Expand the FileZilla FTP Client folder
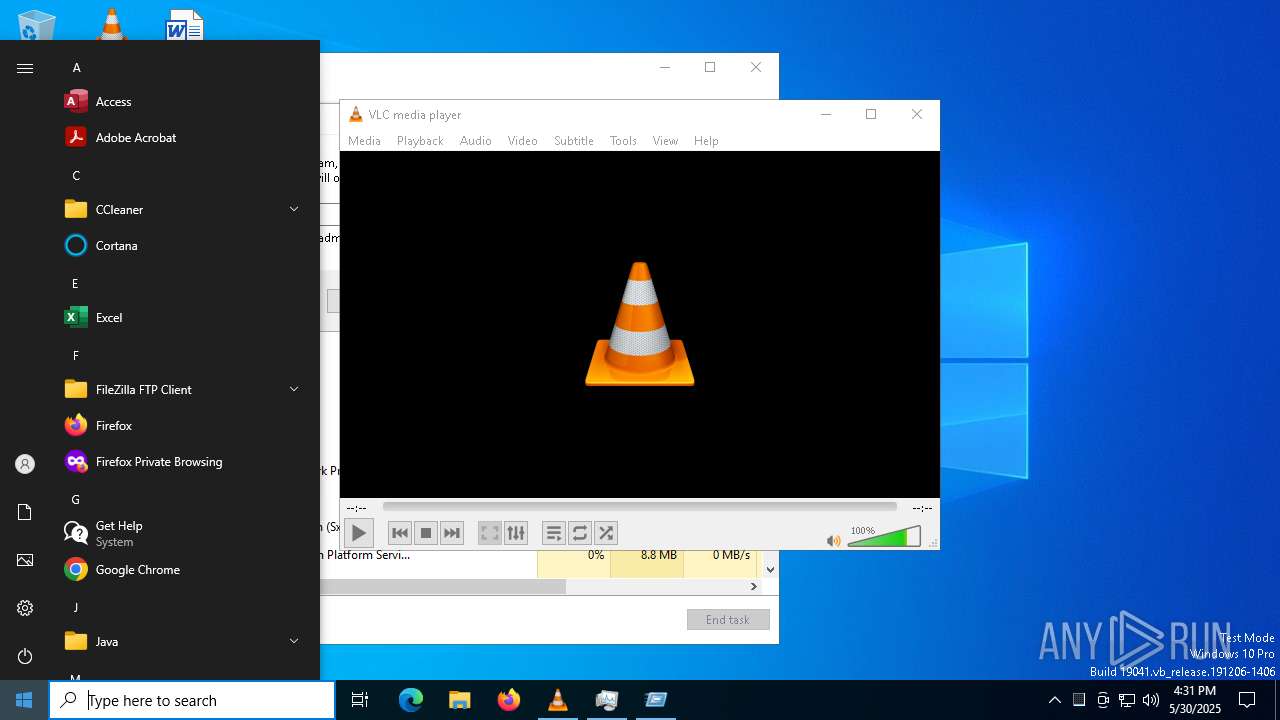 coord(184,390)
